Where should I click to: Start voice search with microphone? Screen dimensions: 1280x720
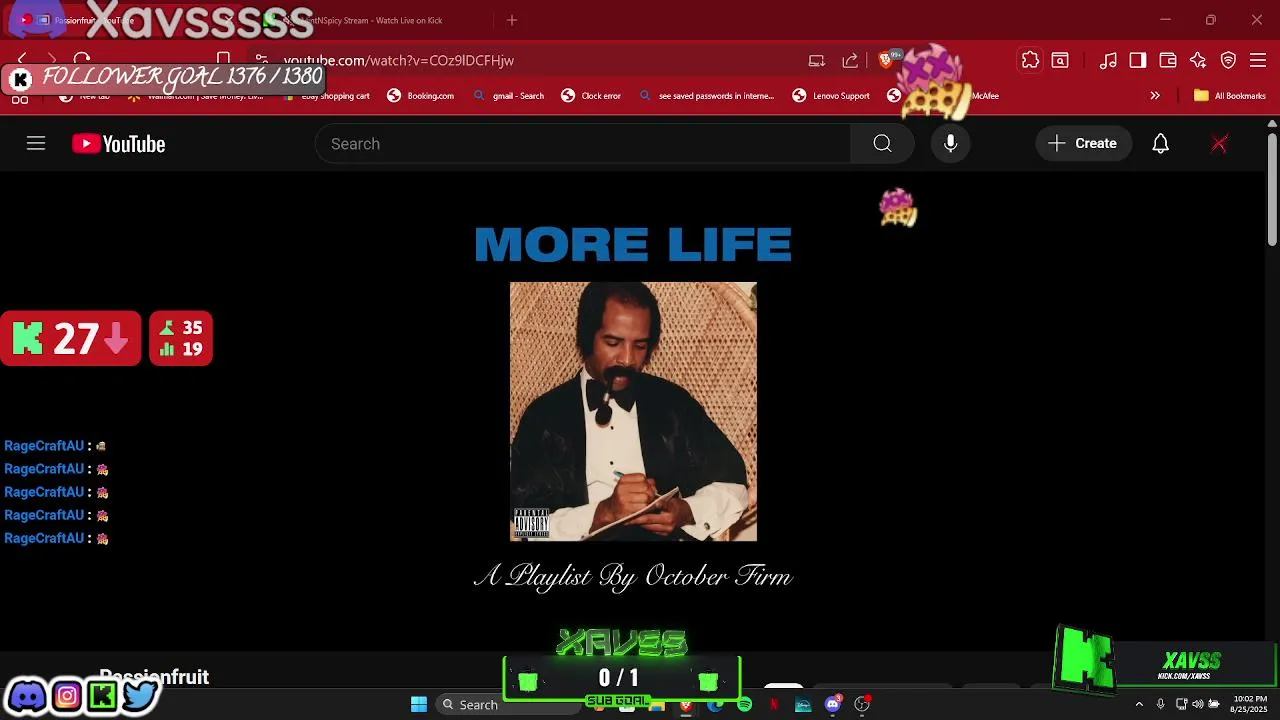951,144
